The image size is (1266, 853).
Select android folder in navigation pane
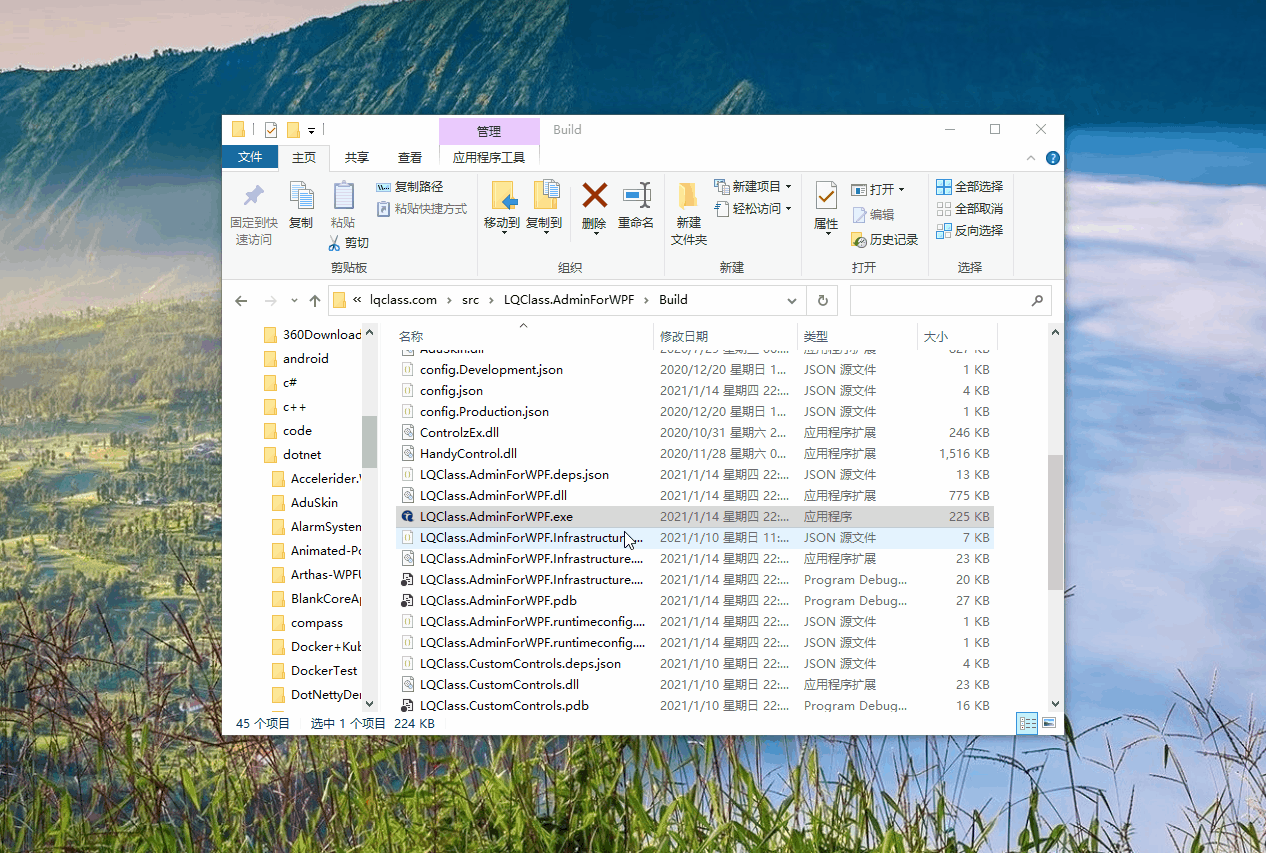[295, 359]
